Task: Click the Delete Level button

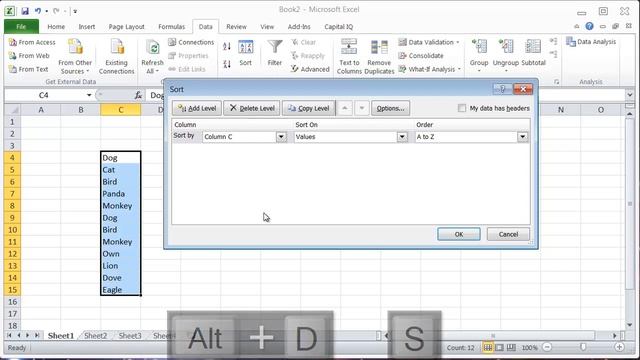Action: click(x=252, y=108)
